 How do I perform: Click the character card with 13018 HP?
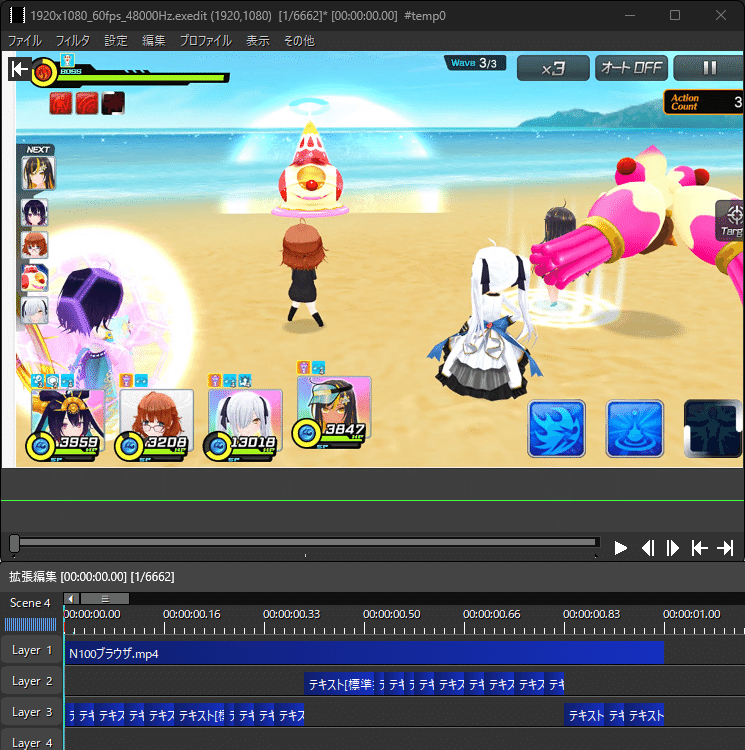244,424
